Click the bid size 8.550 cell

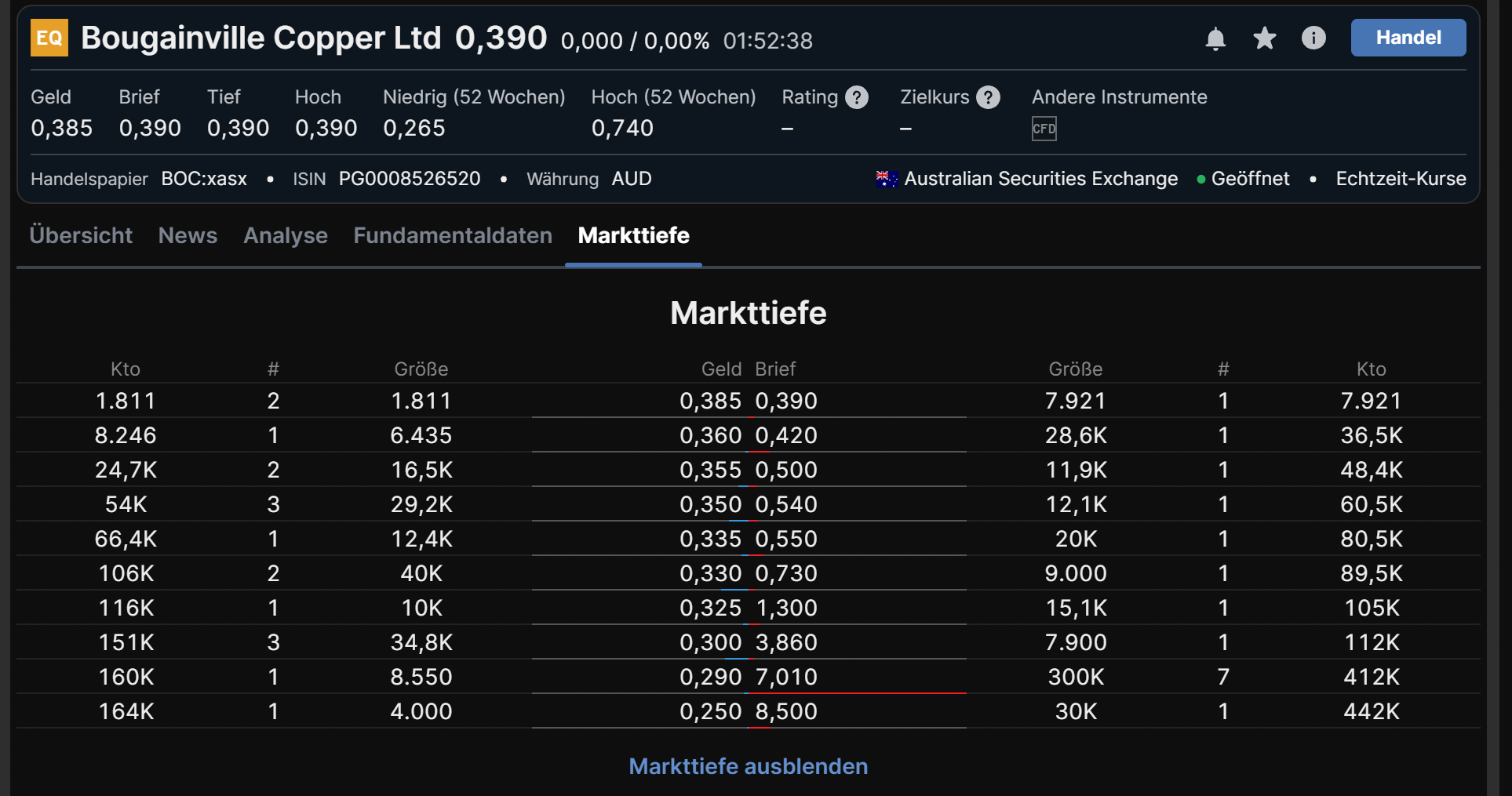pyautogui.click(x=421, y=677)
